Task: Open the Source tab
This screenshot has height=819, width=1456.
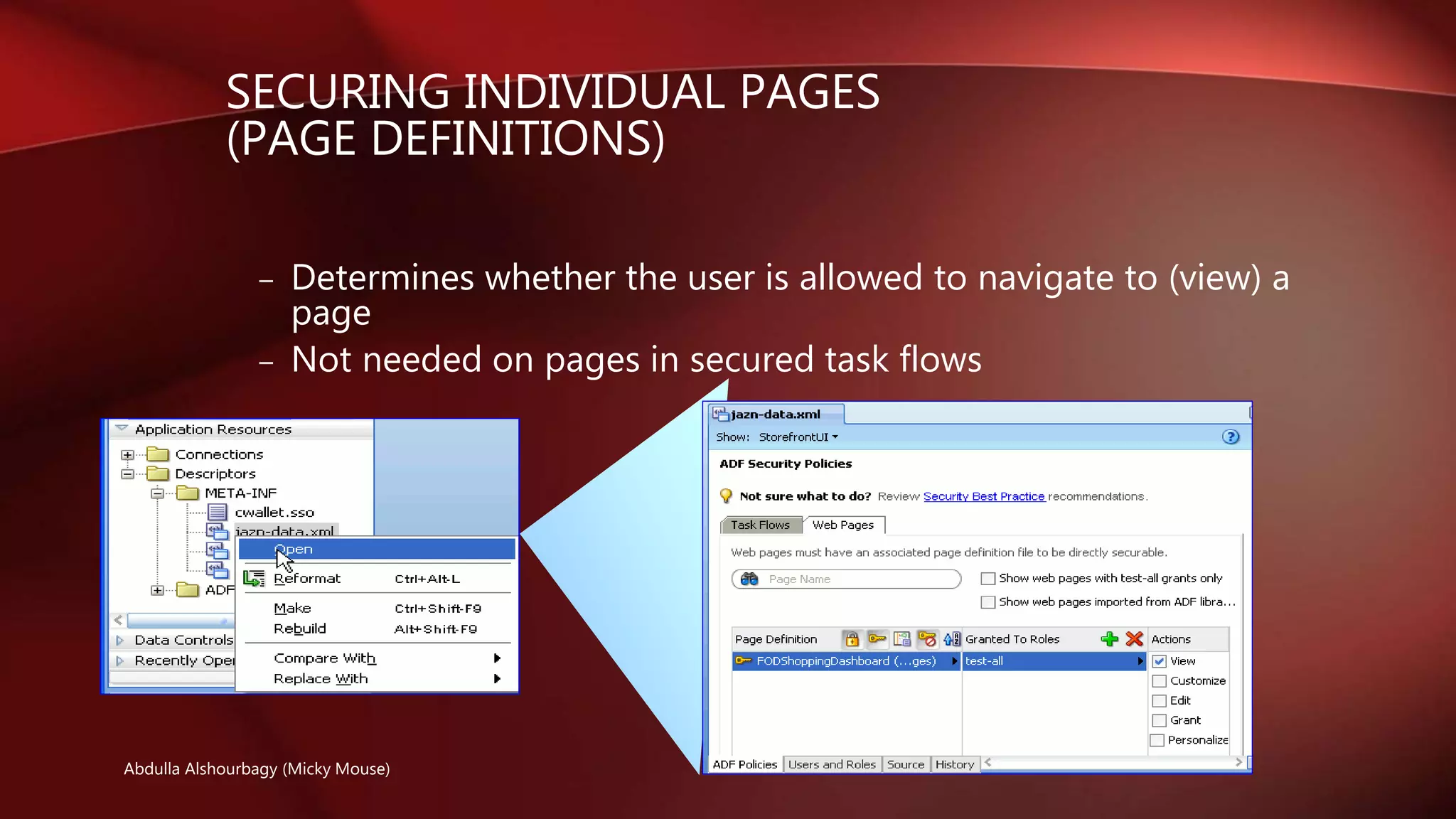Action: 906,764
